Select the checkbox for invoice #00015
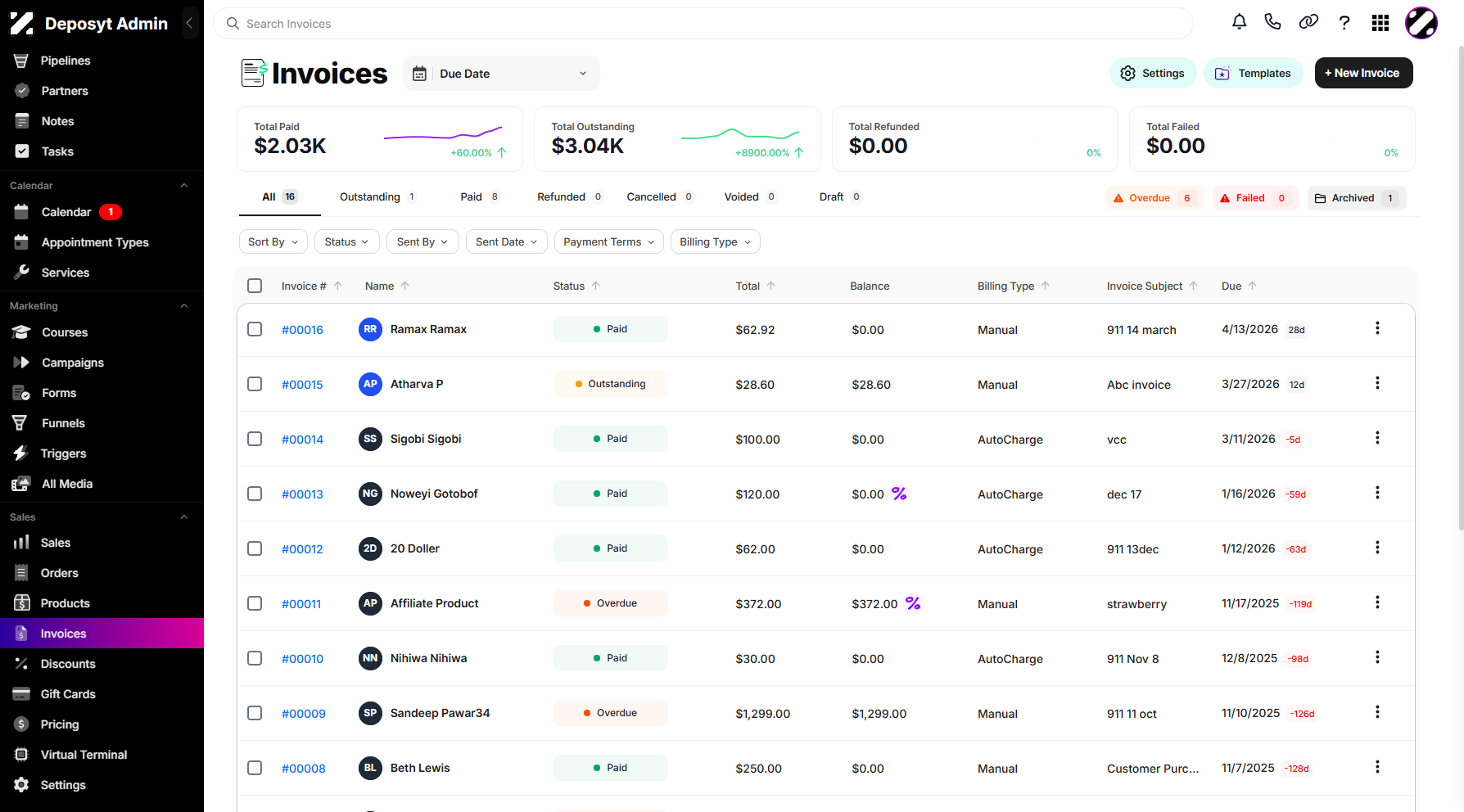Screen dimensions: 1464x812 (x=255, y=384)
